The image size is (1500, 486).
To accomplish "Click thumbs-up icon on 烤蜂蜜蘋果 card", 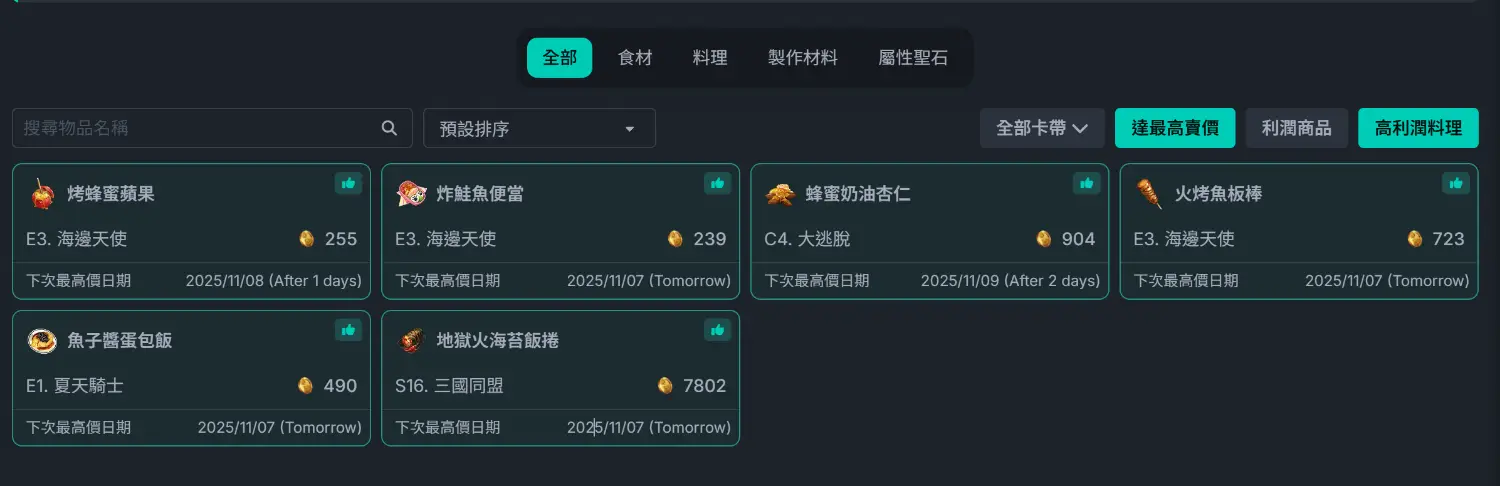I will tap(348, 183).
